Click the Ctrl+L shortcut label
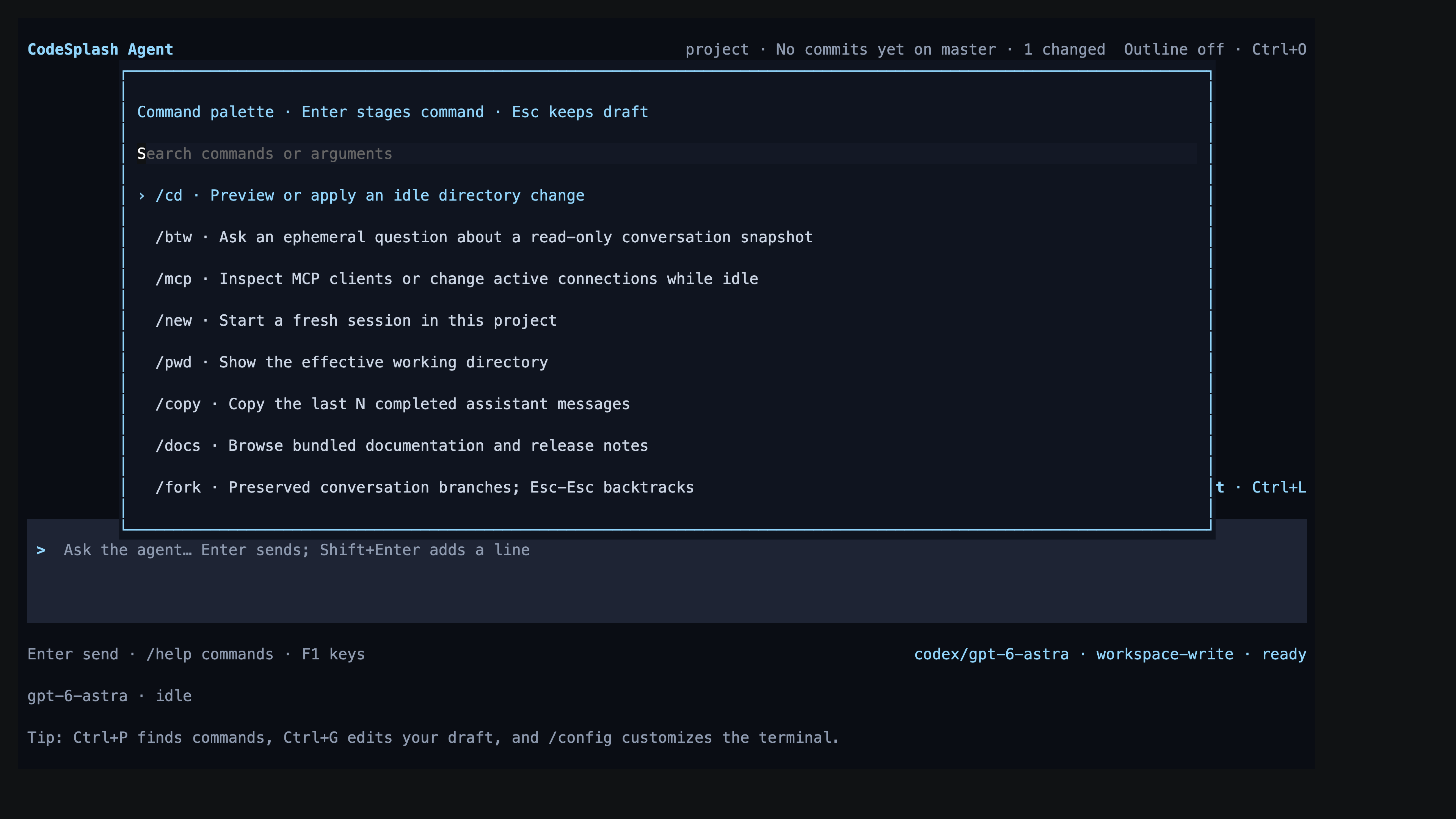 tap(1279, 488)
